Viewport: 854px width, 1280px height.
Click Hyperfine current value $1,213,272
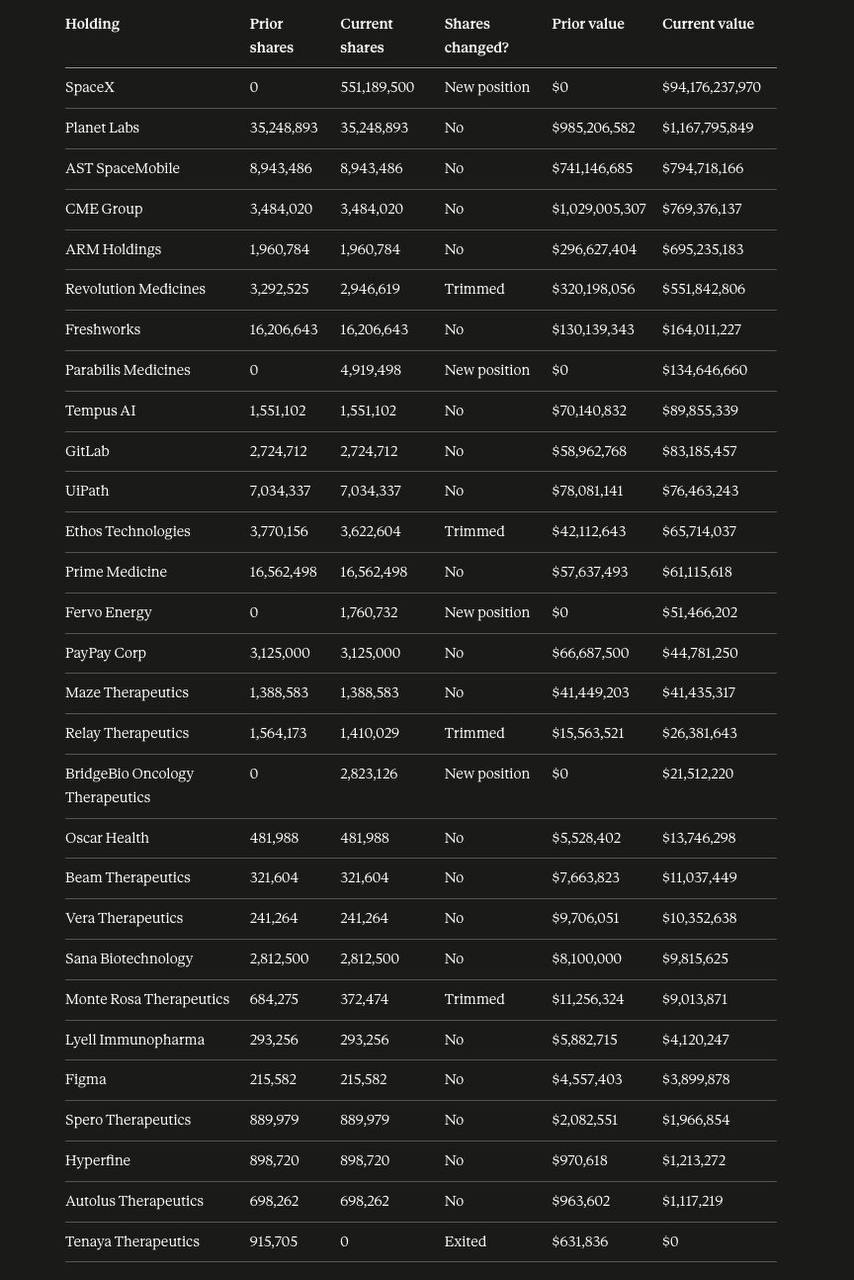click(x=694, y=1161)
